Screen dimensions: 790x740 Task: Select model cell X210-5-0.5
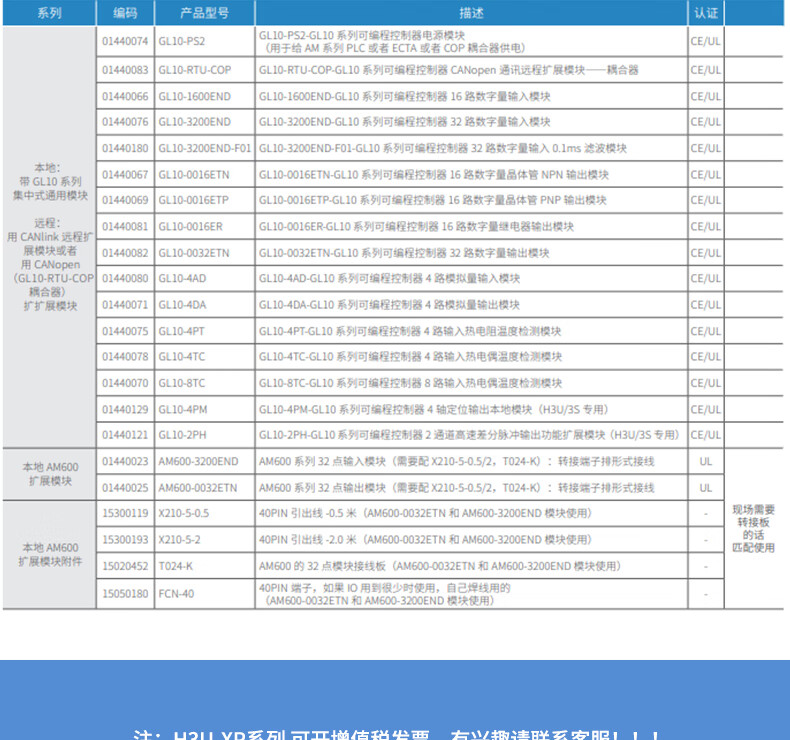[205, 513]
